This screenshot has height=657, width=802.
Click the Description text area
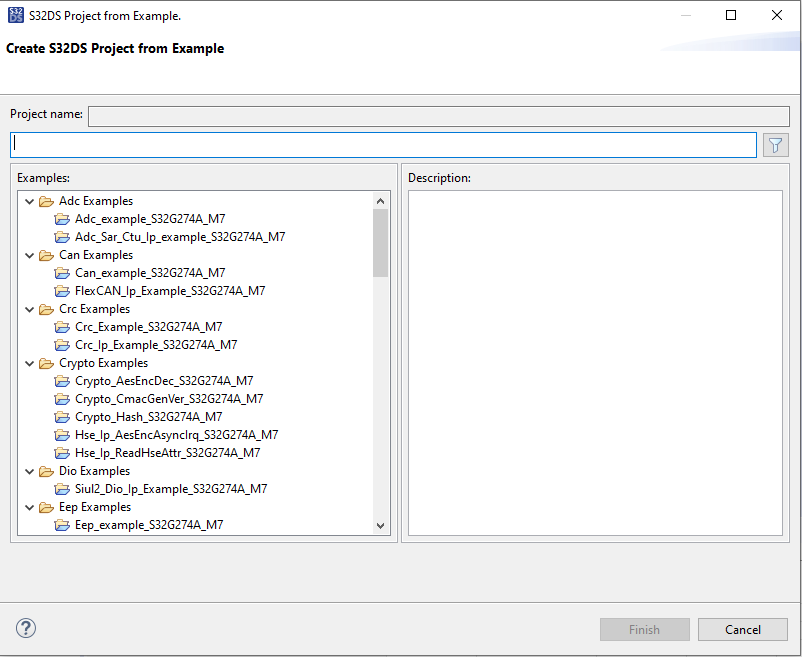click(595, 363)
